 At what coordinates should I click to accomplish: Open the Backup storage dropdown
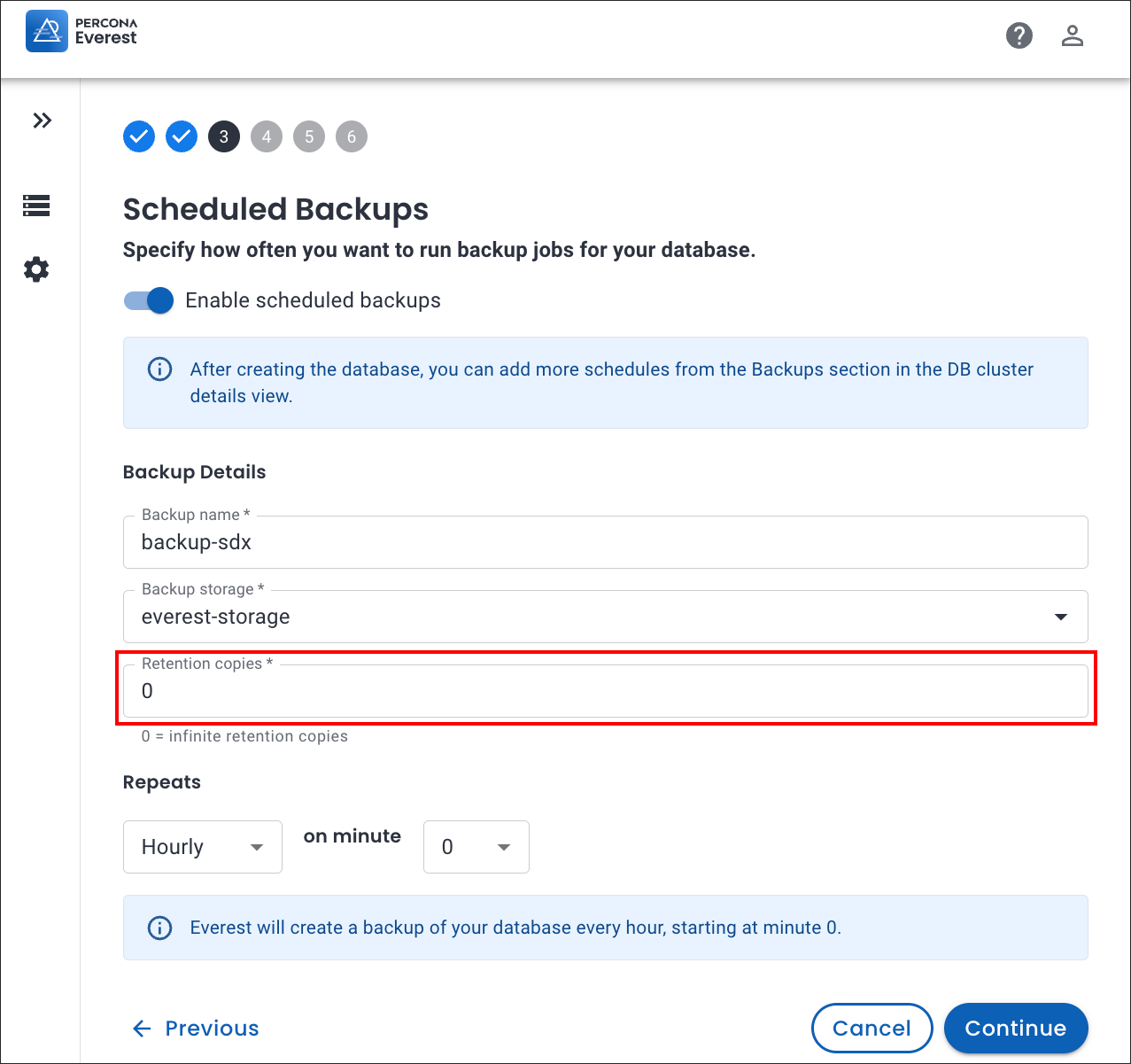pyautogui.click(x=605, y=617)
